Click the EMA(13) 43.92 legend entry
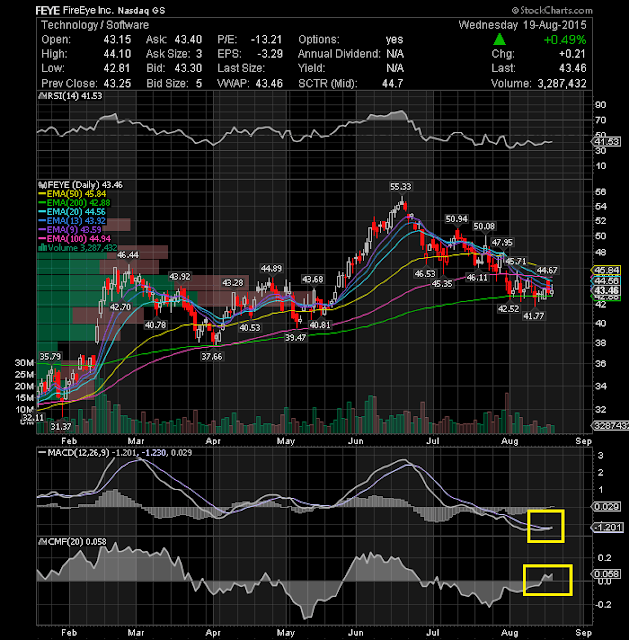The image size is (629, 640). click(x=72, y=221)
